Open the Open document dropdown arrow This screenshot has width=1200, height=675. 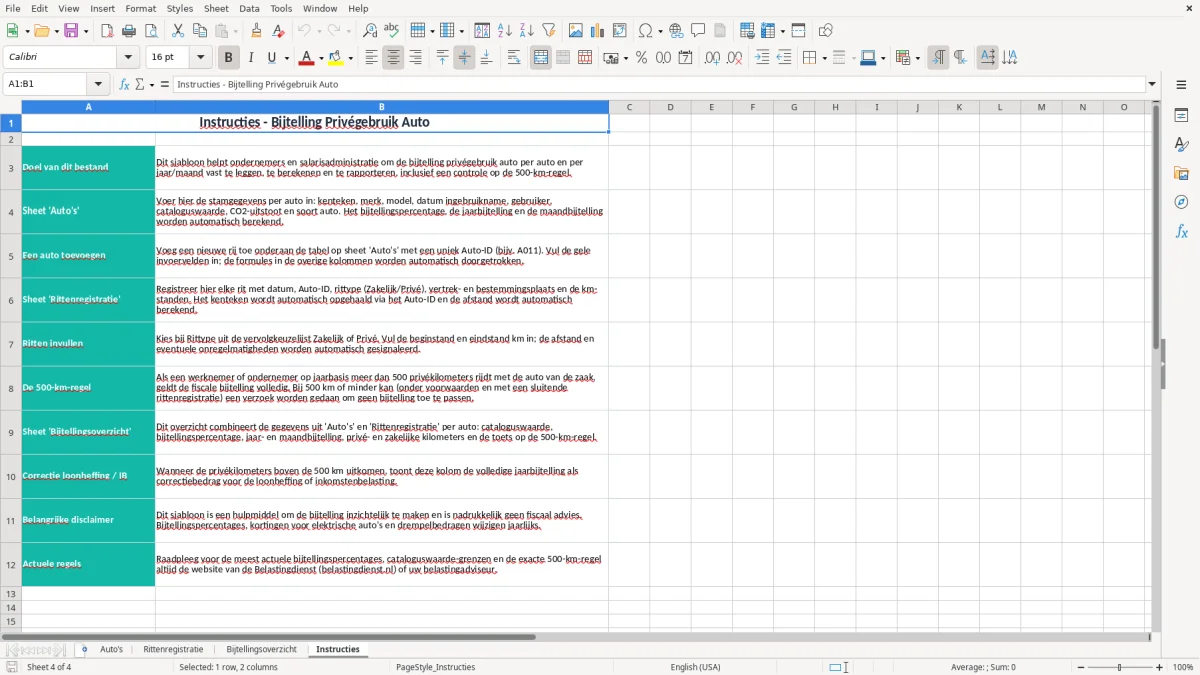[54, 31]
